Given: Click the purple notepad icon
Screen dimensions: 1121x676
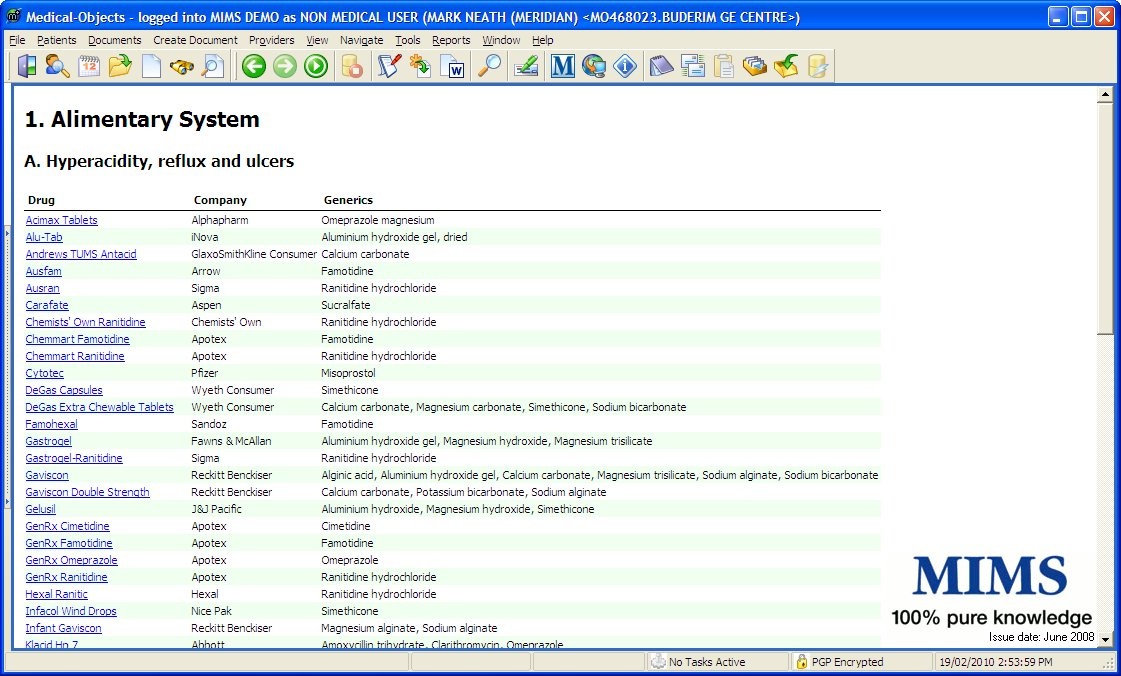Looking at the screenshot, I should [x=661, y=66].
